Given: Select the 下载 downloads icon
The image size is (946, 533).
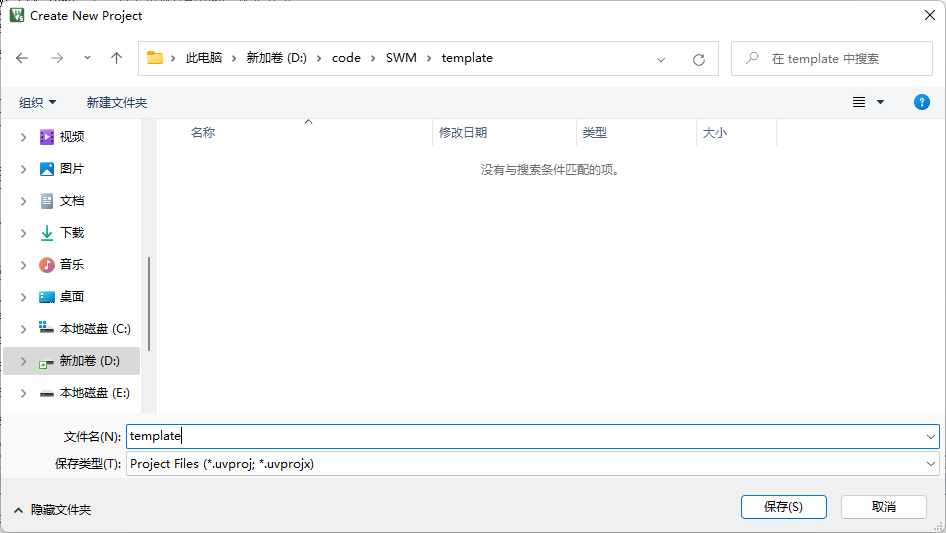Looking at the screenshot, I should [x=47, y=233].
